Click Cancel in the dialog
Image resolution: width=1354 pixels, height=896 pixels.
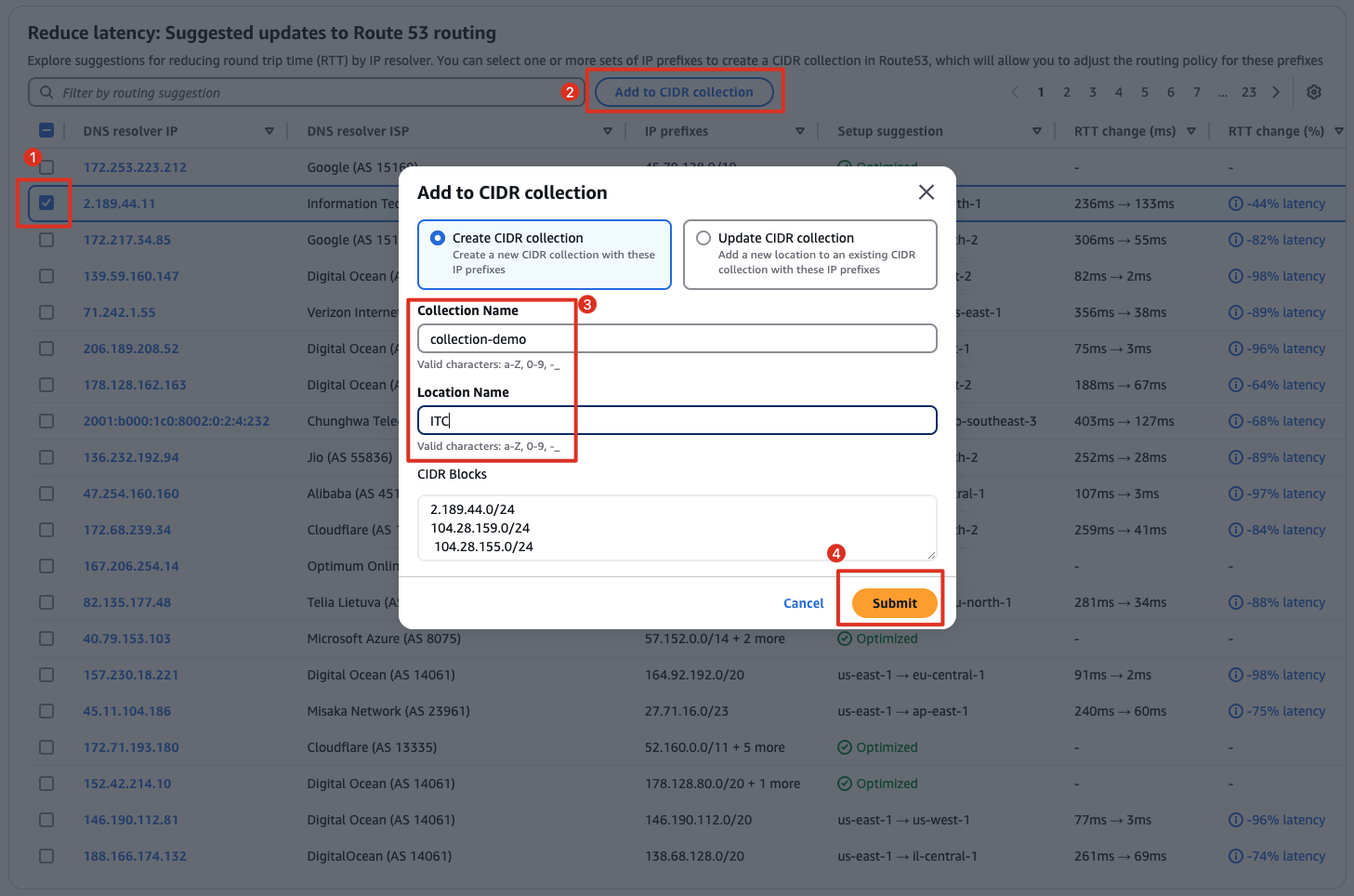(804, 603)
